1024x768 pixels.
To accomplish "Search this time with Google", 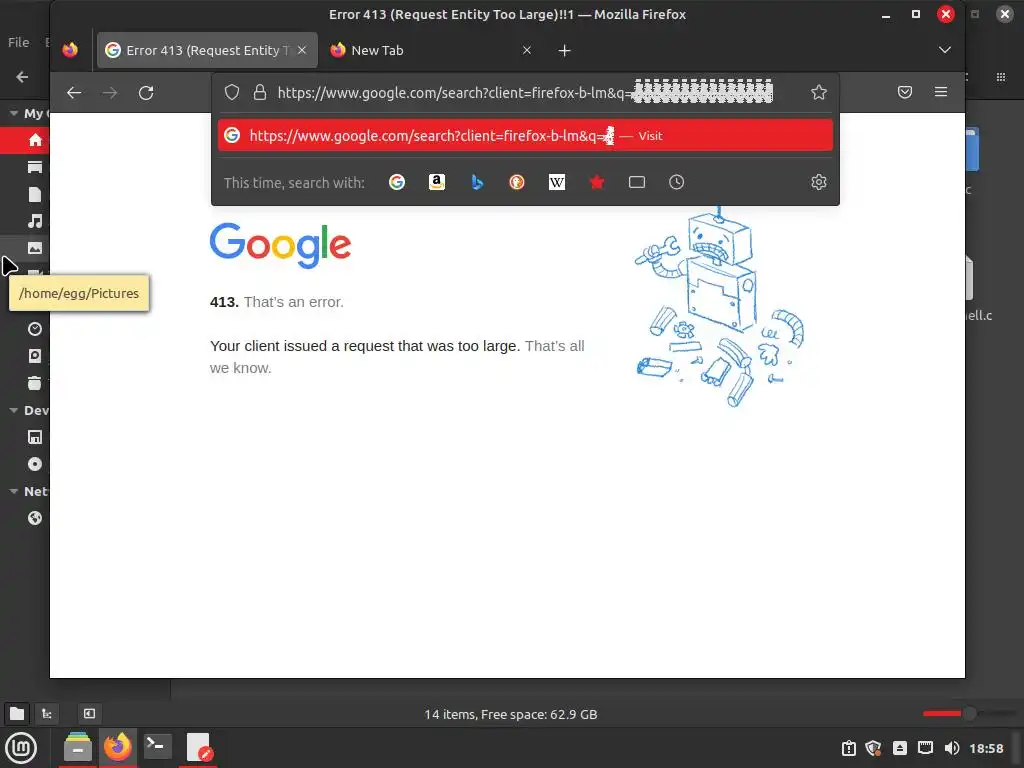I will click(397, 182).
